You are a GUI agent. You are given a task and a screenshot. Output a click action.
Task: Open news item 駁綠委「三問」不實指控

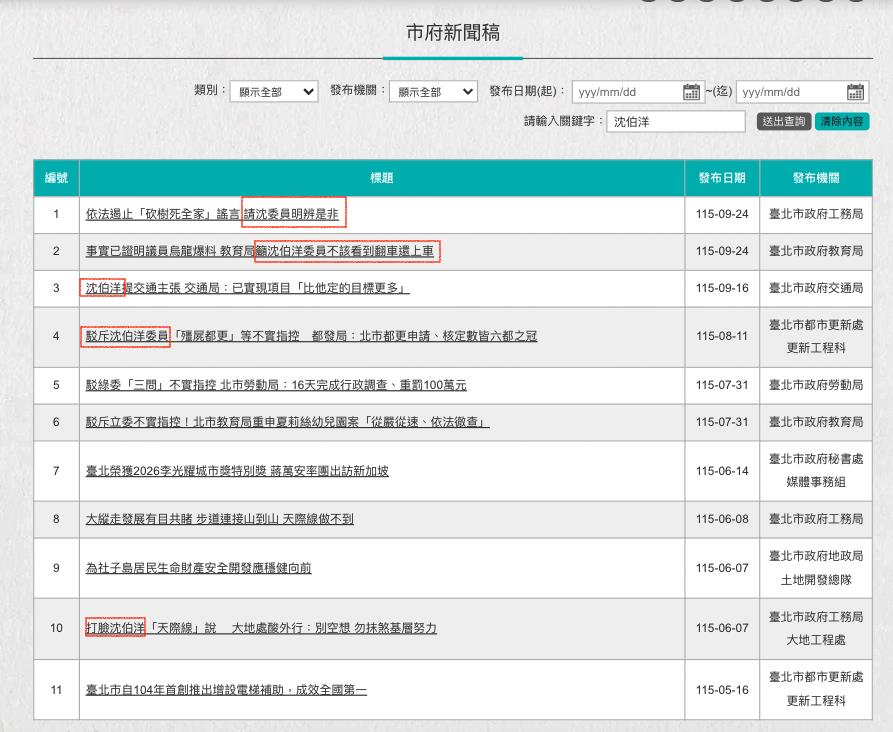[x=276, y=385]
